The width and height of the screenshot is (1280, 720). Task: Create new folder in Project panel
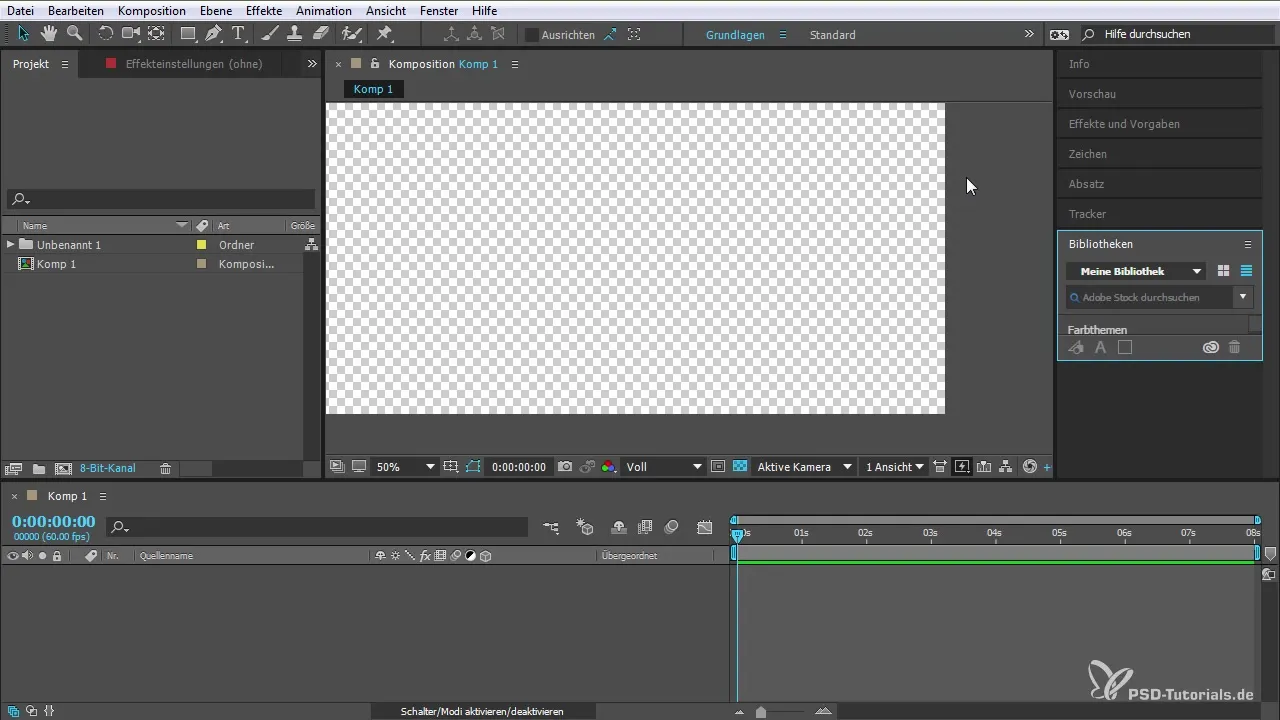(38, 468)
